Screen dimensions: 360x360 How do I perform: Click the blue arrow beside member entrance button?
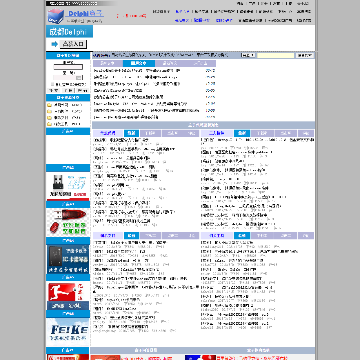click(x=55, y=44)
